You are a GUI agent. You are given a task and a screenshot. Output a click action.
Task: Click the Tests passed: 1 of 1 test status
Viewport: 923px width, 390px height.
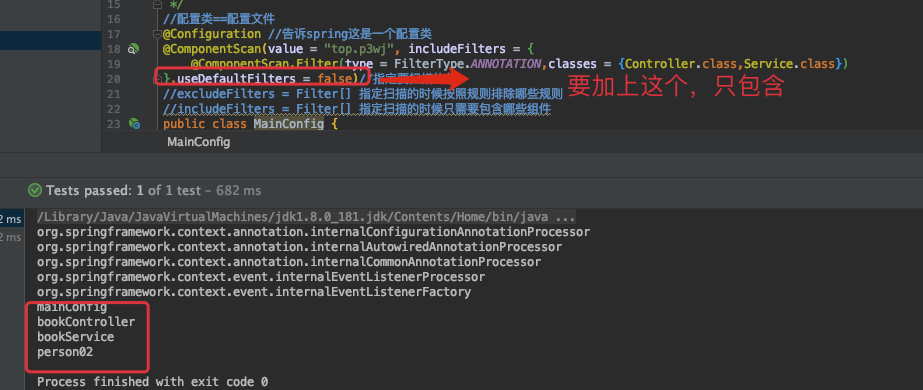coord(153,191)
